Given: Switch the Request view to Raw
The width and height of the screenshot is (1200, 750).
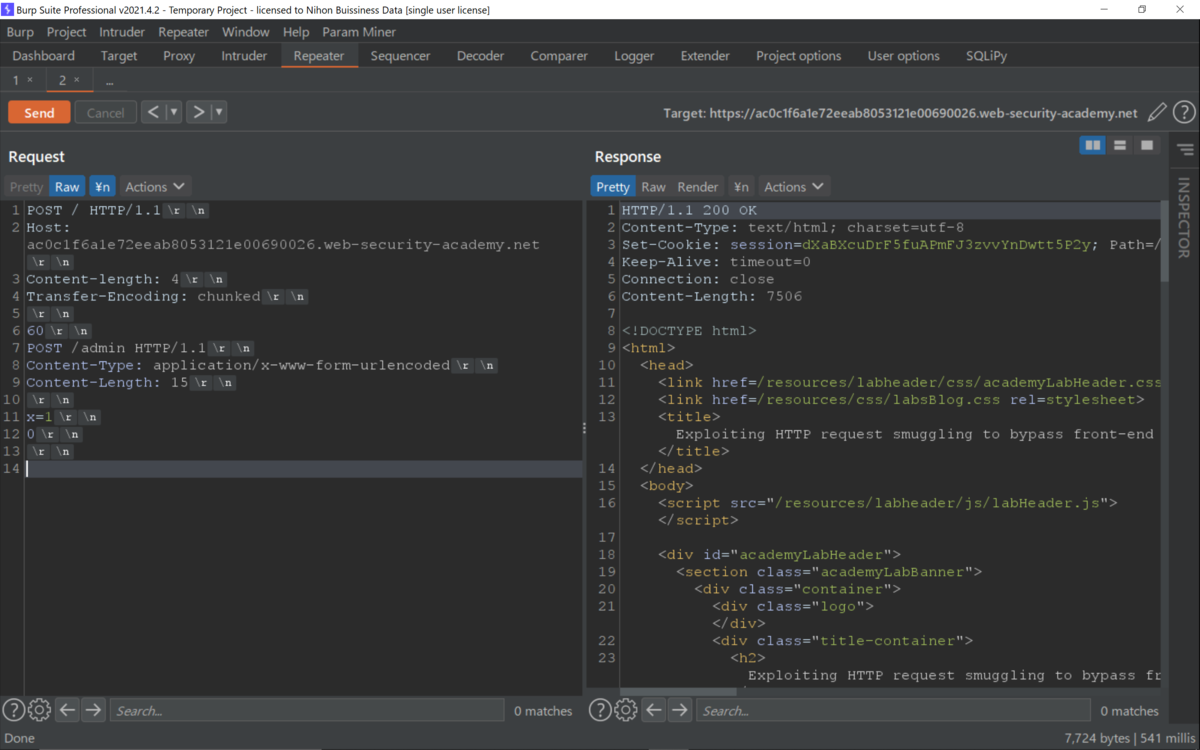Looking at the screenshot, I should (67, 187).
